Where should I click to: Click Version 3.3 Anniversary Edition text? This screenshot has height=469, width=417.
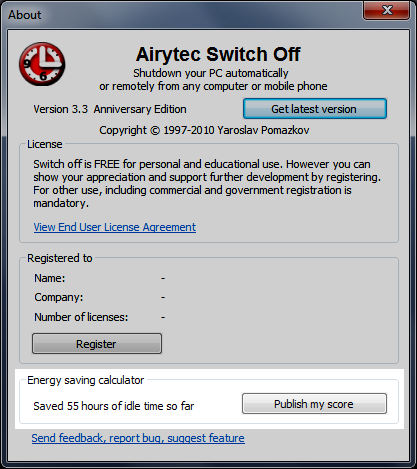[x=110, y=109]
